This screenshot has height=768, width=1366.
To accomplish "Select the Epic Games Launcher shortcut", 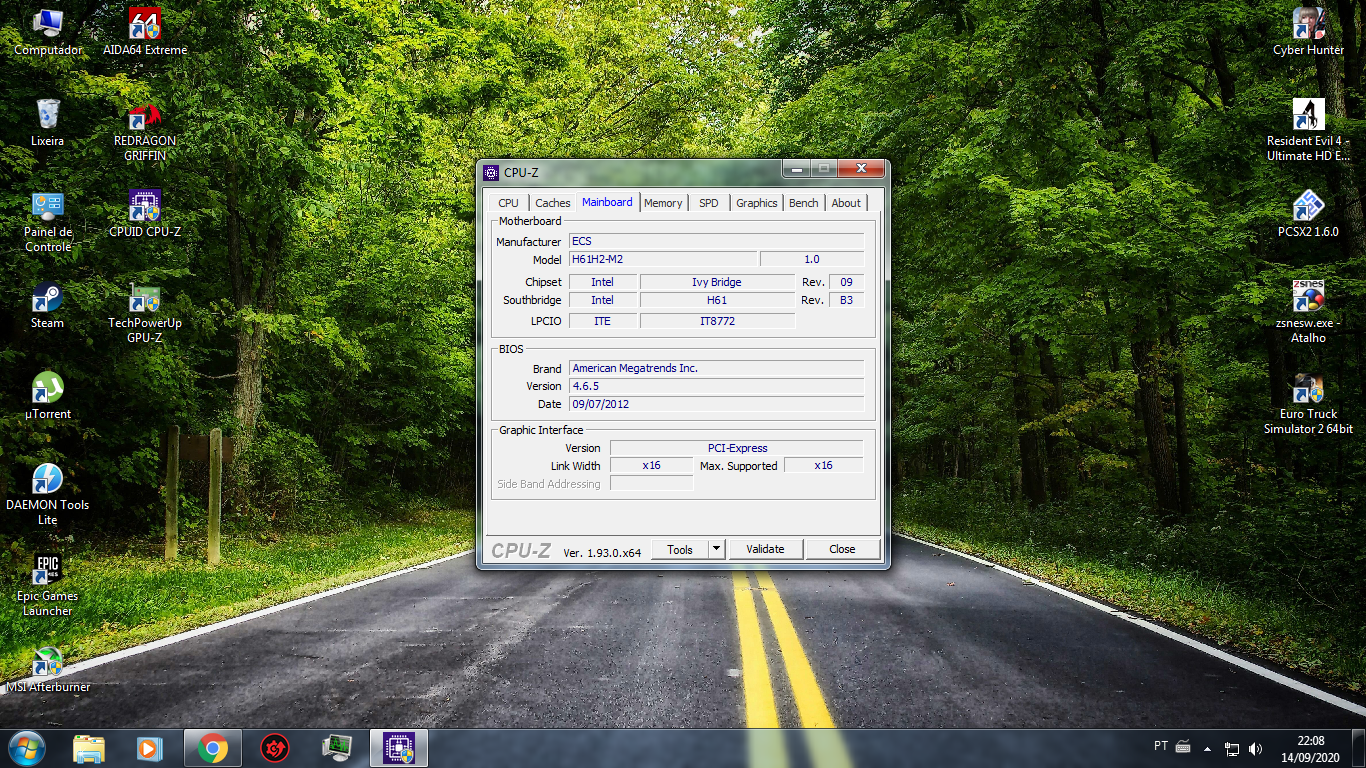I will pyautogui.click(x=47, y=586).
